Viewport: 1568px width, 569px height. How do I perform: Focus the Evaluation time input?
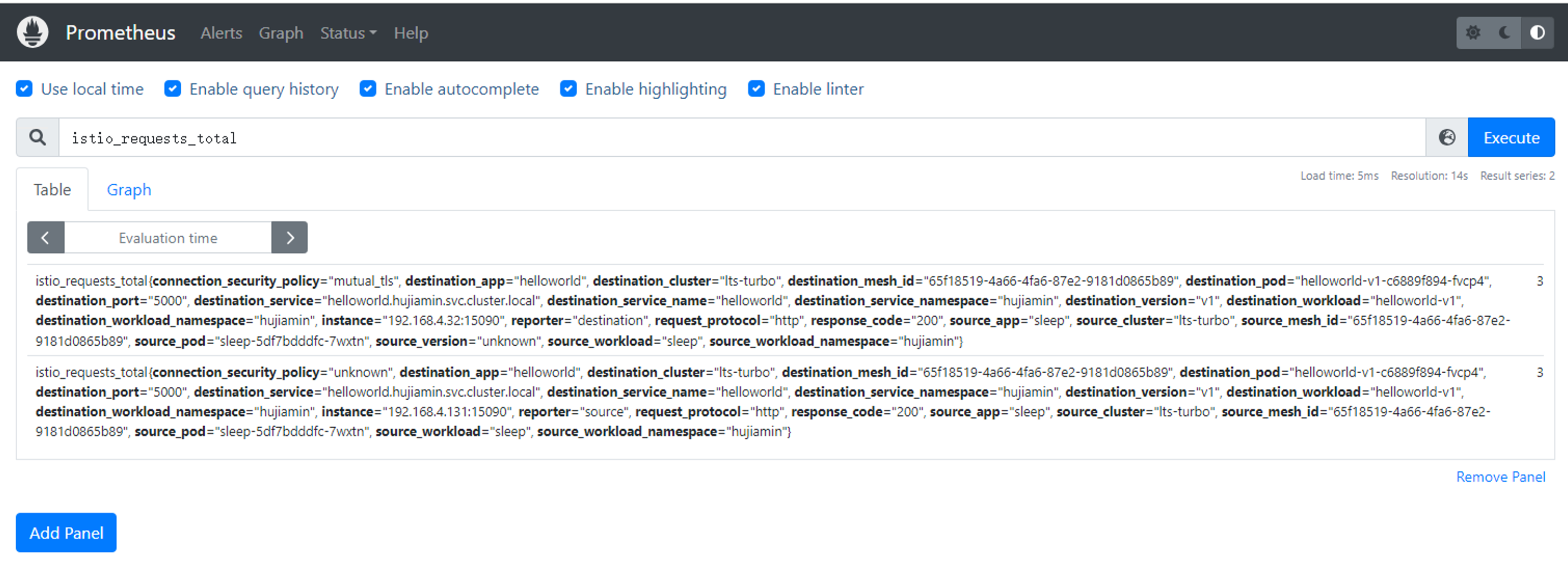coord(167,237)
